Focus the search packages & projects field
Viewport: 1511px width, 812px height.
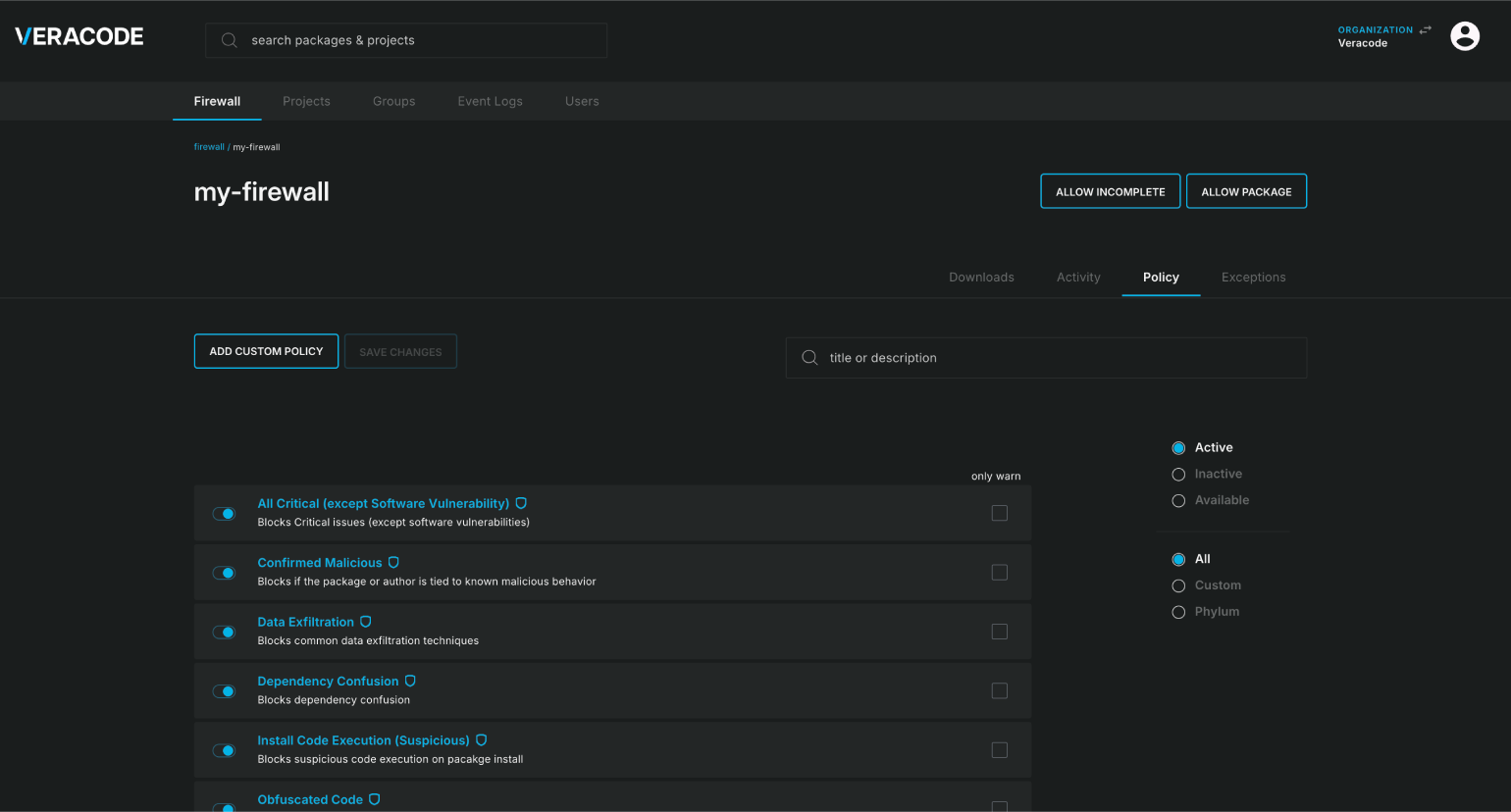[406, 40]
